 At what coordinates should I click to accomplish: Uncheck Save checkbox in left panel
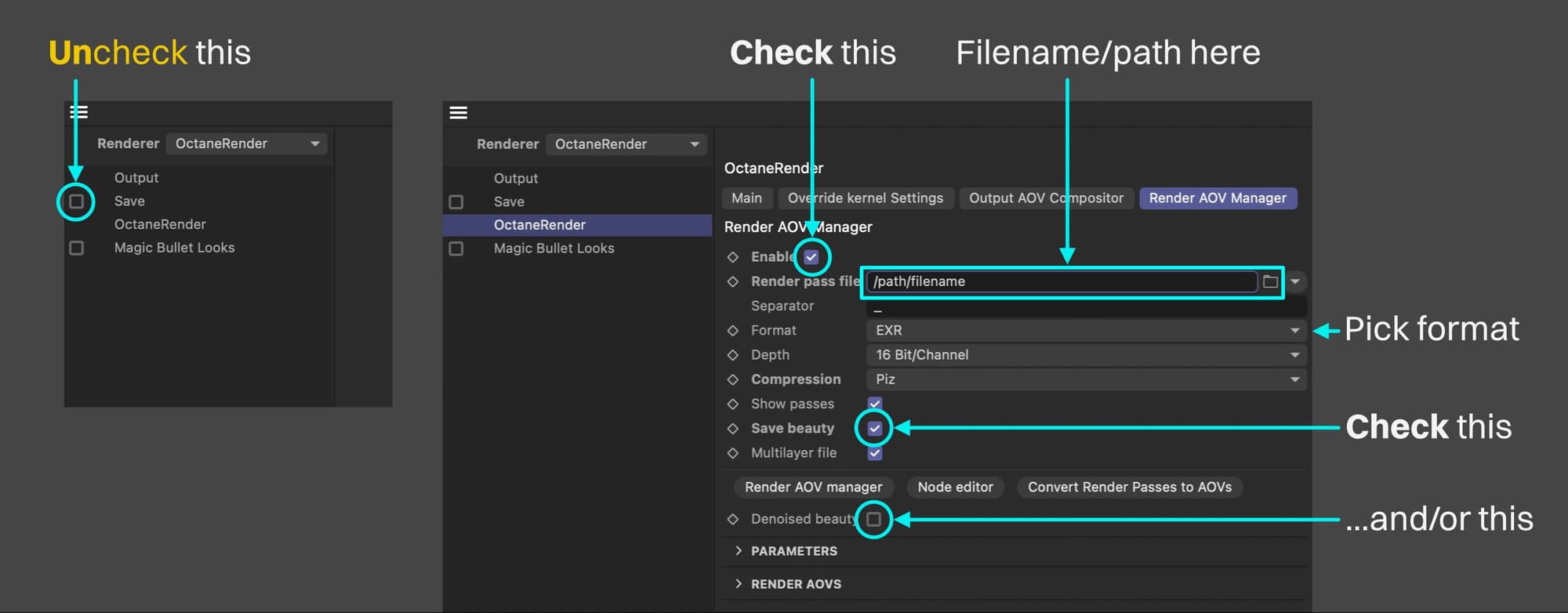76,201
